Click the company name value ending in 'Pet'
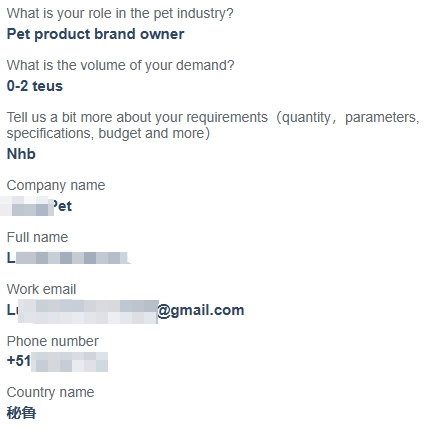Image resolution: width=430 pixels, height=431 pixels. coord(36,206)
